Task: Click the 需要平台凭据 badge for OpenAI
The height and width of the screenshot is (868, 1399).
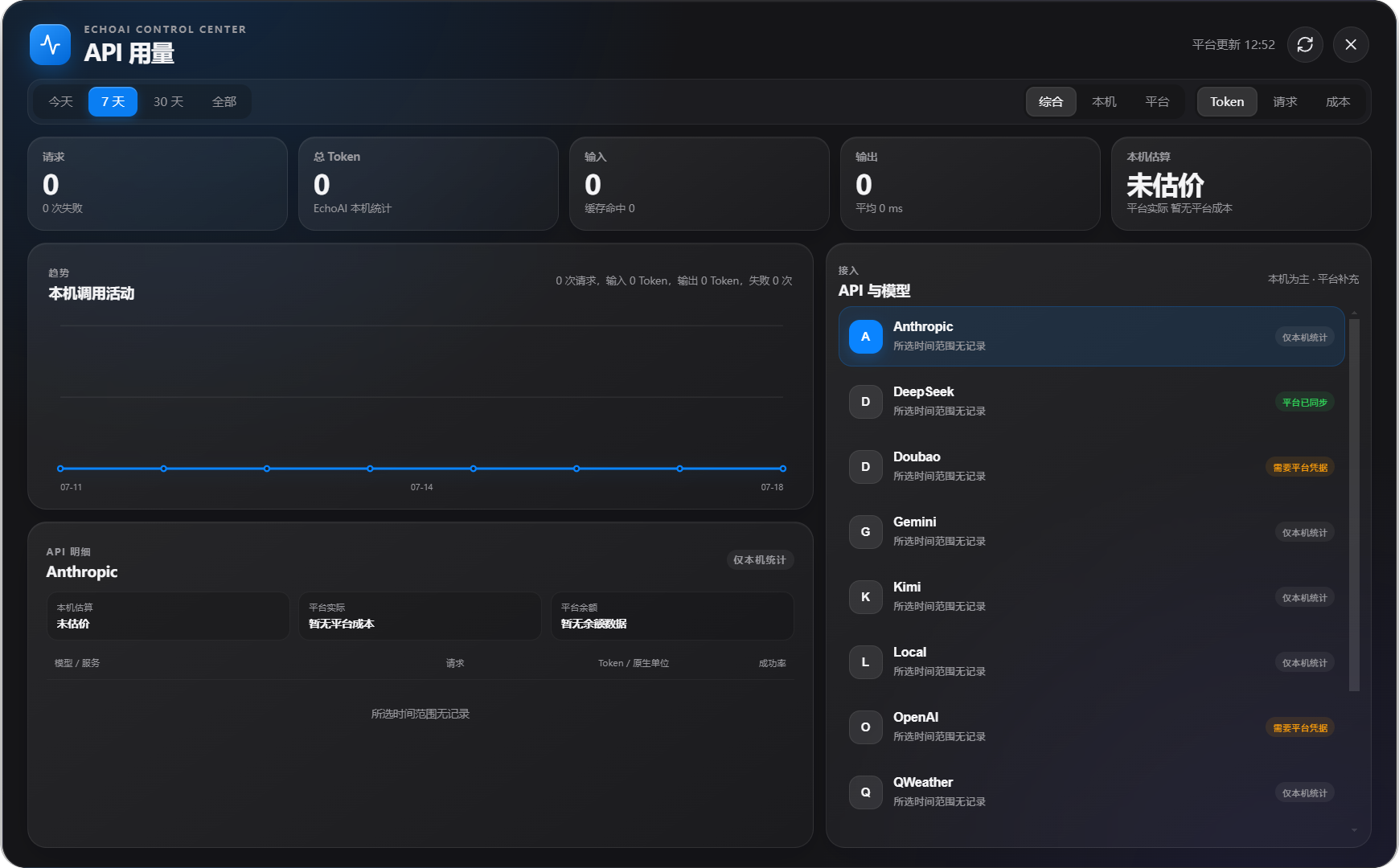Action: pos(1300,727)
